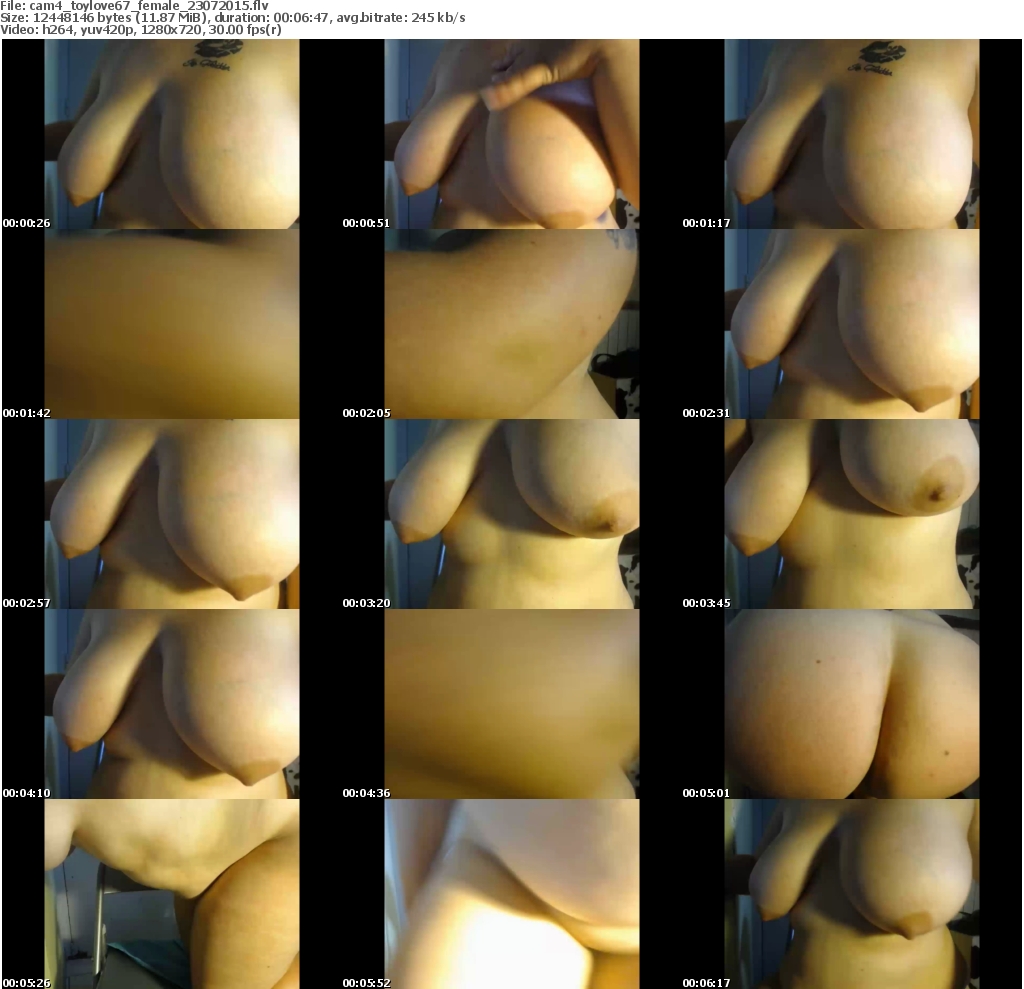This screenshot has height=989, width=1024.
Task: Open the frame timestamped 00:05:01
Action: tap(851, 704)
